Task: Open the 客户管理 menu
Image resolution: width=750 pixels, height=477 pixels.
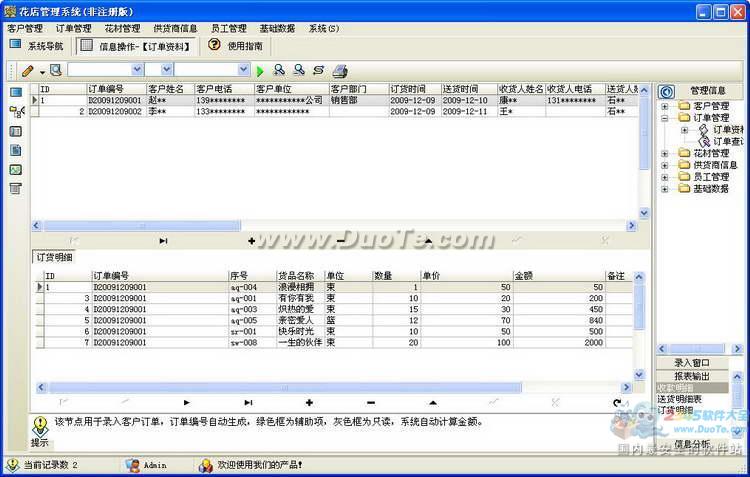Action: pyautogui.click(x=25, y=29)
